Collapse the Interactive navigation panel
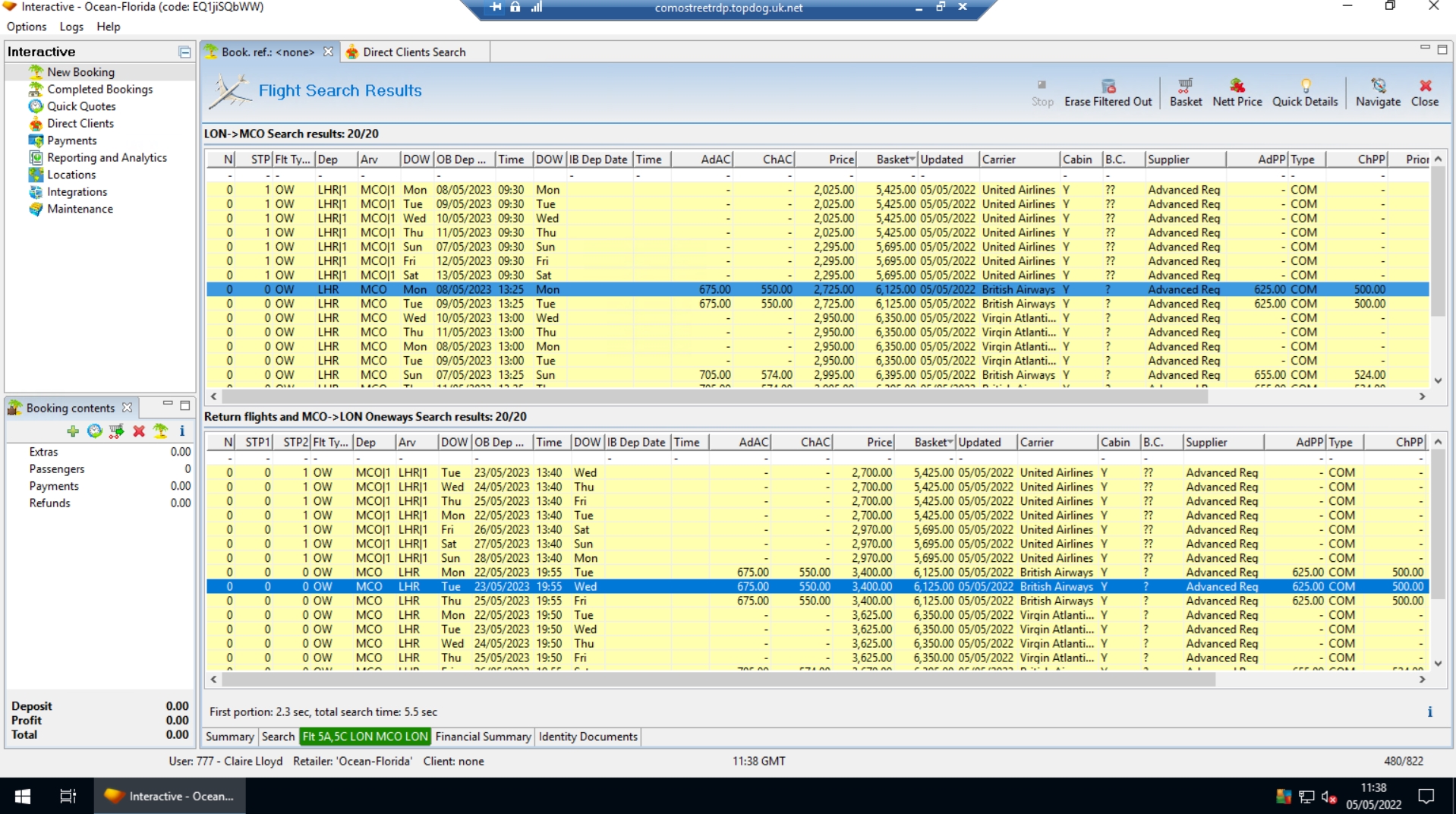 [x=184, y=52]
